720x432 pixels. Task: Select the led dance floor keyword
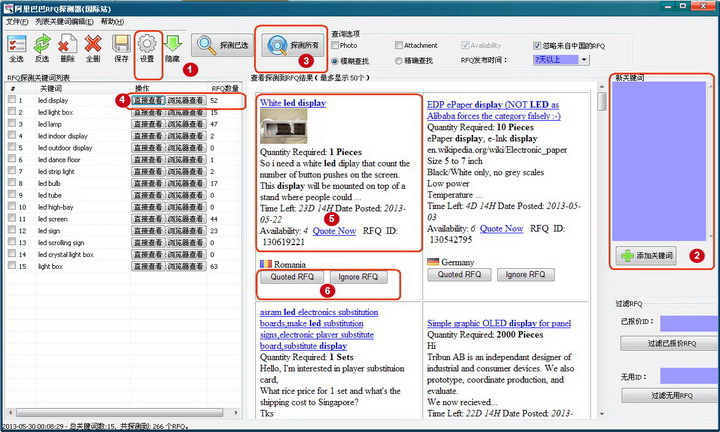(59, 160)
